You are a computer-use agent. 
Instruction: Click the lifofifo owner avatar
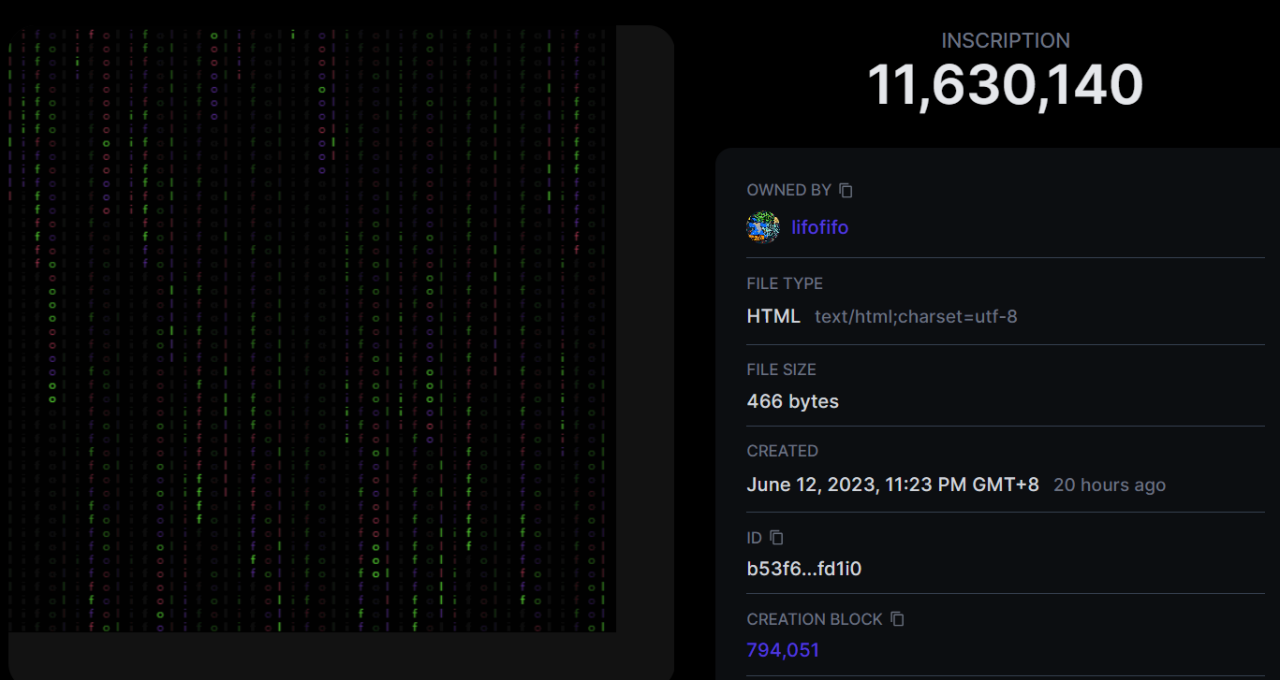(763, 227)
